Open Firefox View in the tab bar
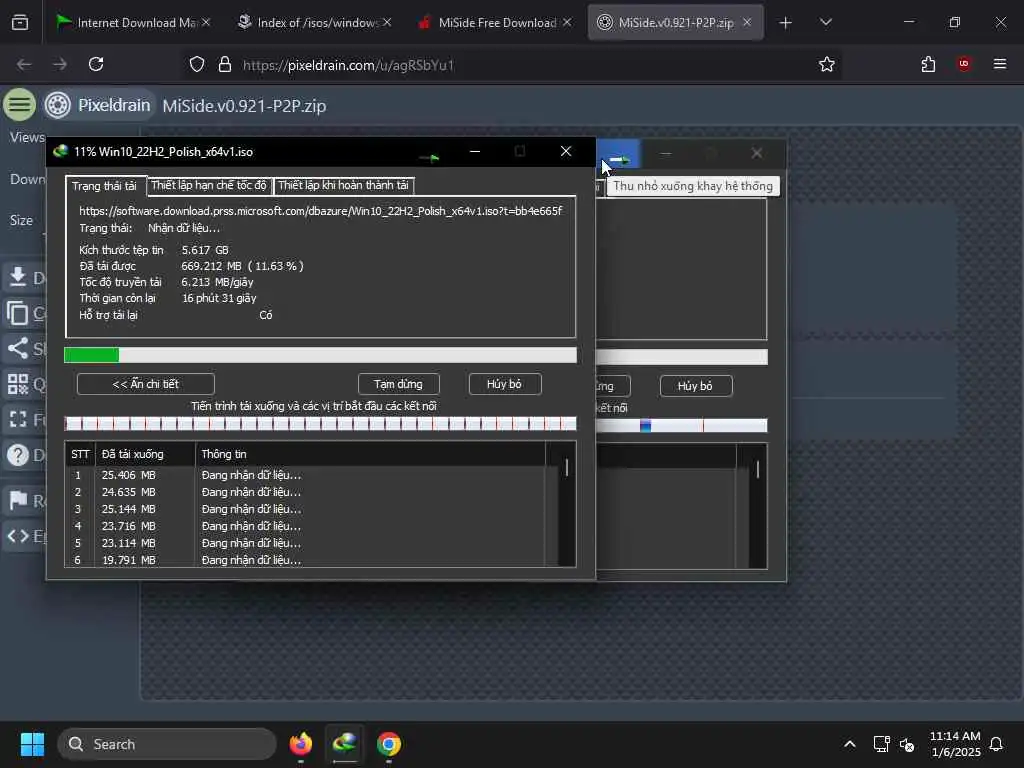 pos(20,23)
